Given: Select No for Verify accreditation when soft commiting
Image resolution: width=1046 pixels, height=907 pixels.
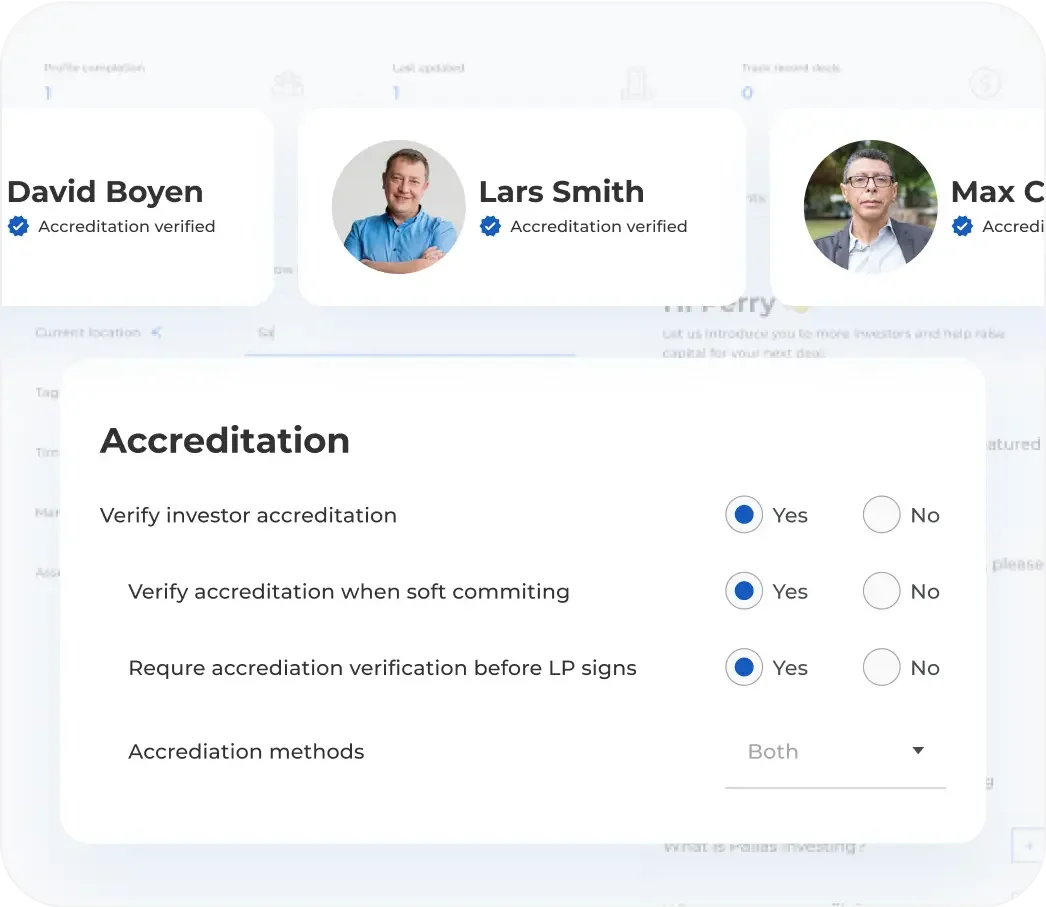Looking at the screenshot, I should pos(881,591).
